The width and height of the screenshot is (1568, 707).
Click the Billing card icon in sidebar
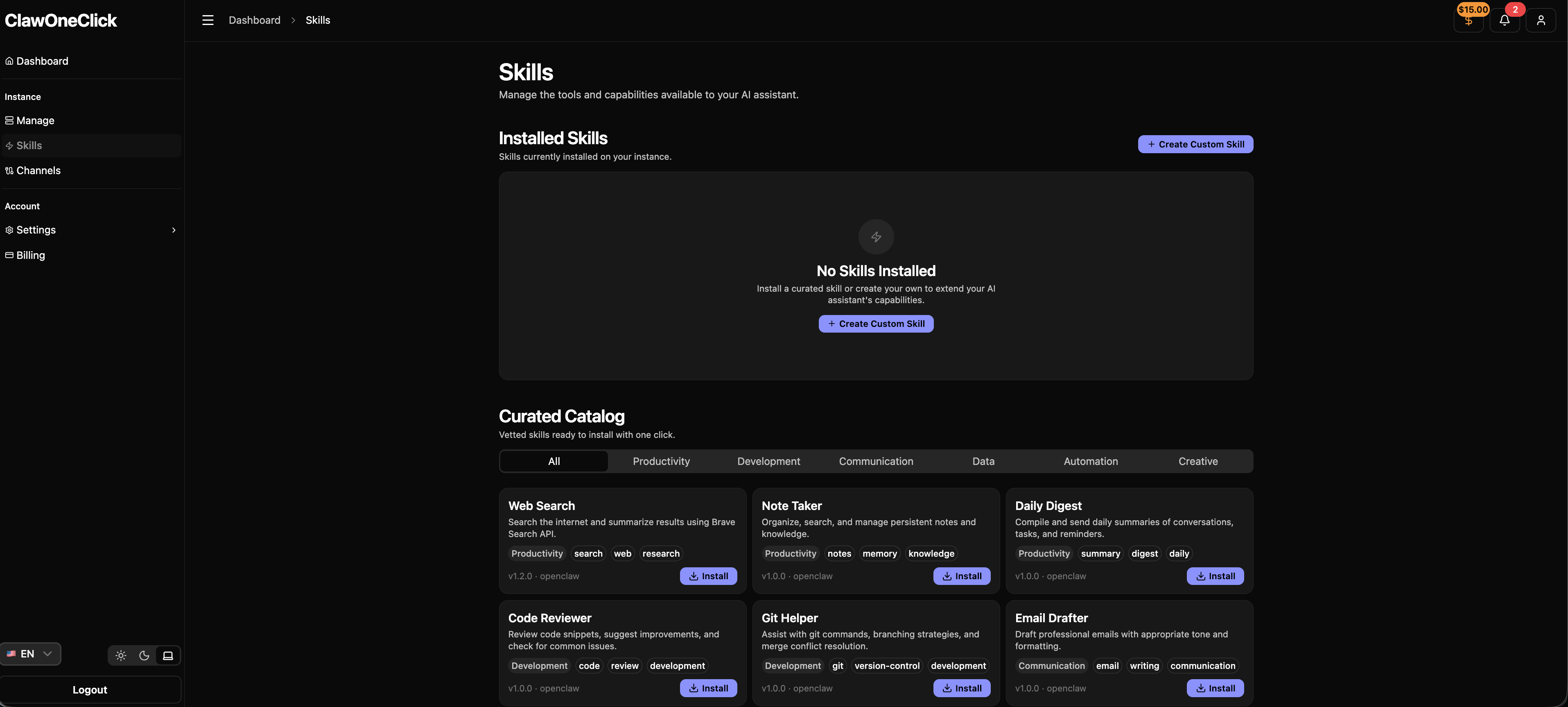click(x=9, y=254)
